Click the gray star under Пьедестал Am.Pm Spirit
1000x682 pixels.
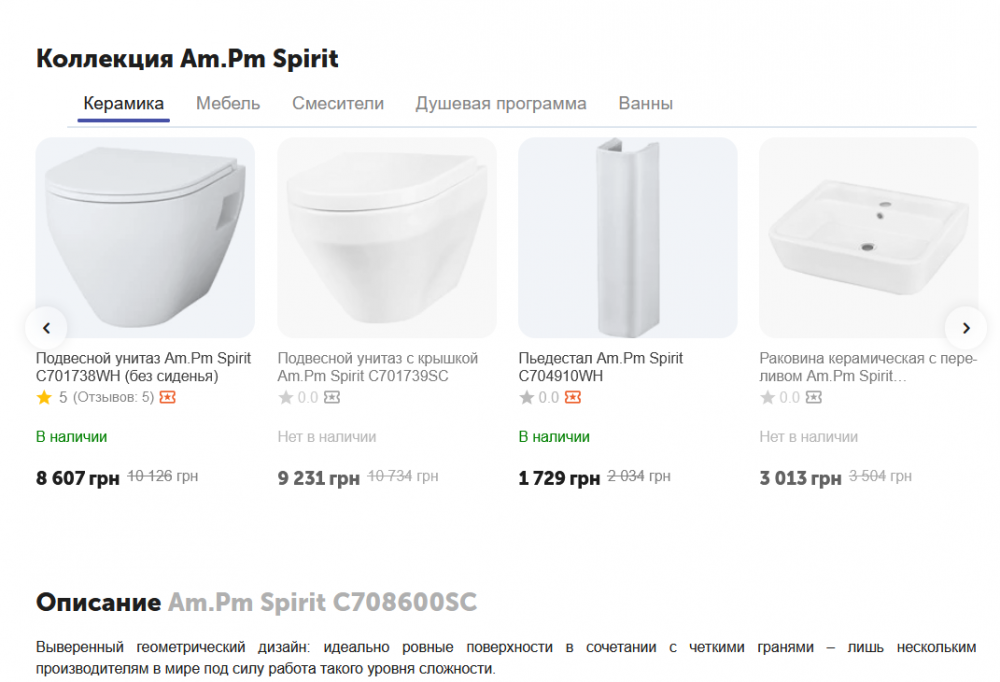[x=527, y=397]
